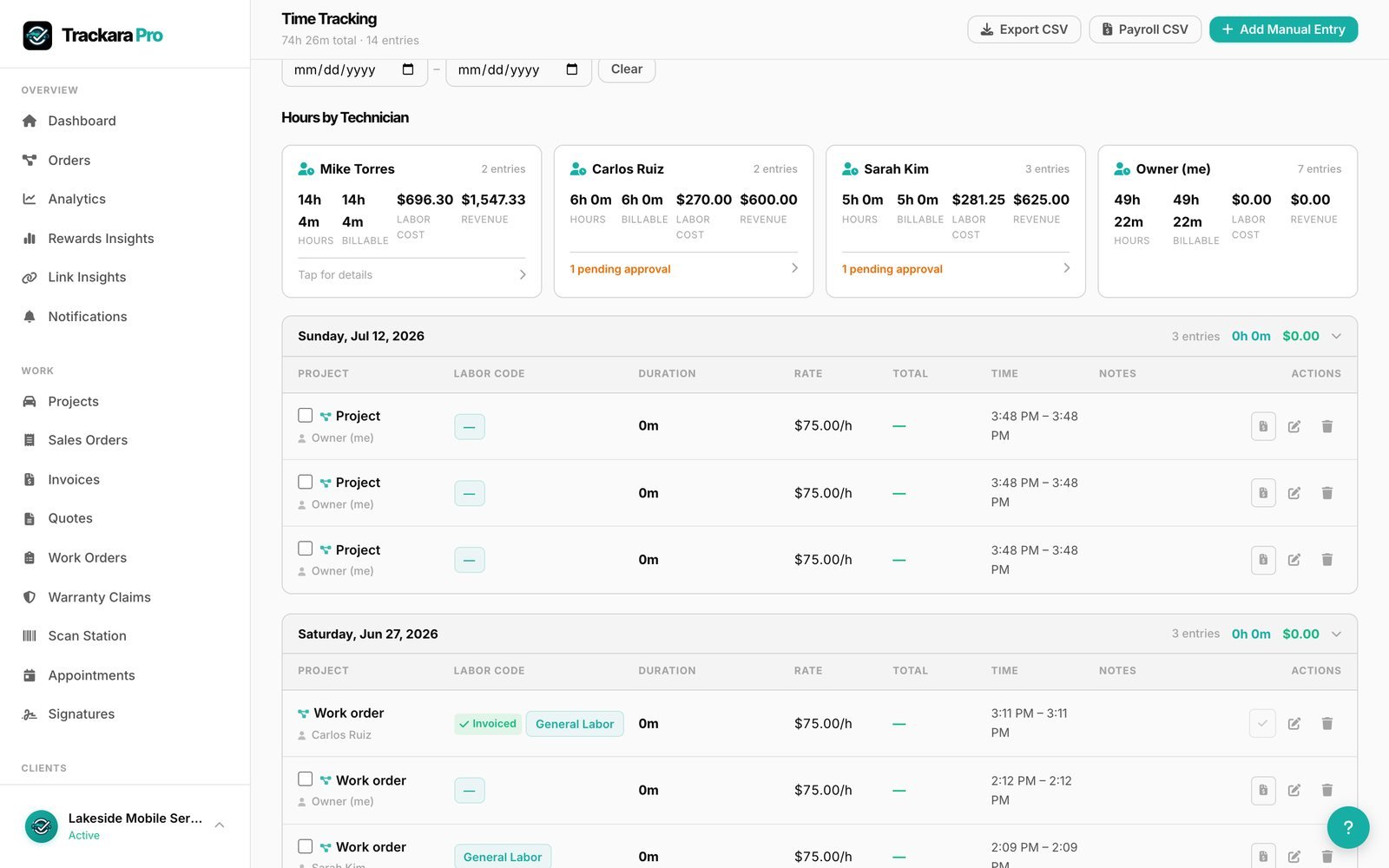
Task: Check the third Jul 12 Project entry checkbox
Action: [x=305, y=549]
